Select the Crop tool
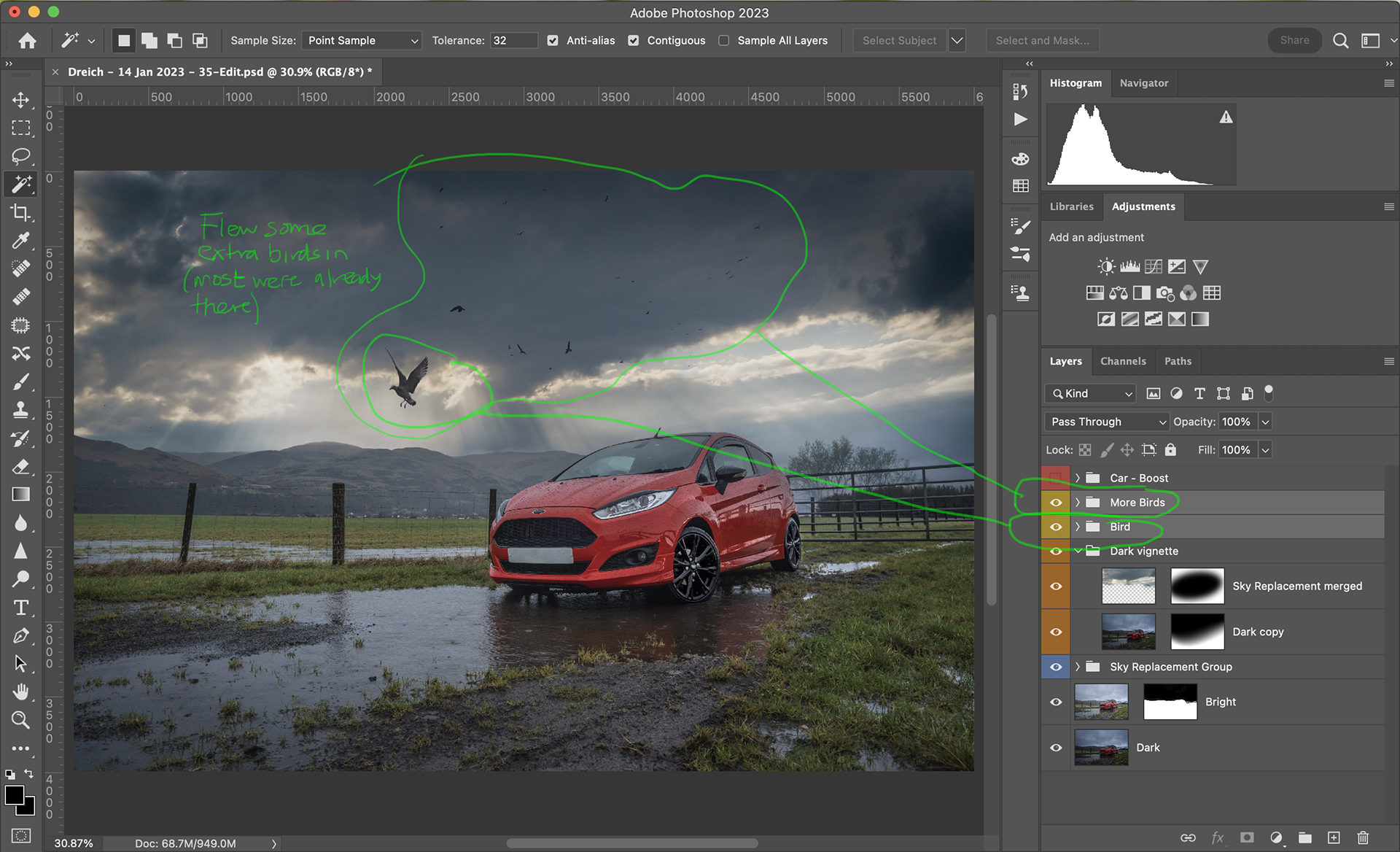This screenshot has width=1400, height=852. point(21,212)
